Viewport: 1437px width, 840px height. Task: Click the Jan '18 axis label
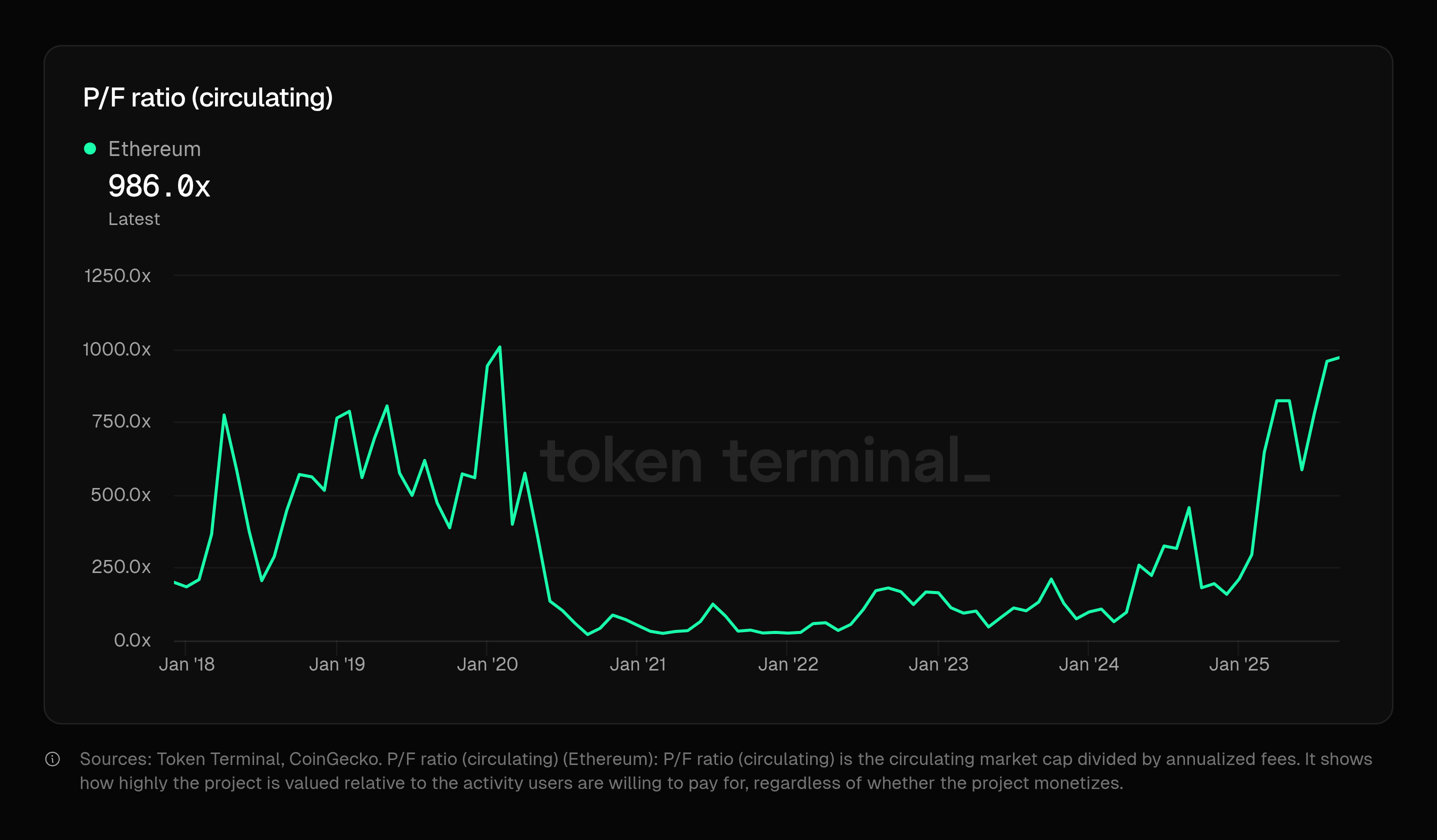coord(186,664)
